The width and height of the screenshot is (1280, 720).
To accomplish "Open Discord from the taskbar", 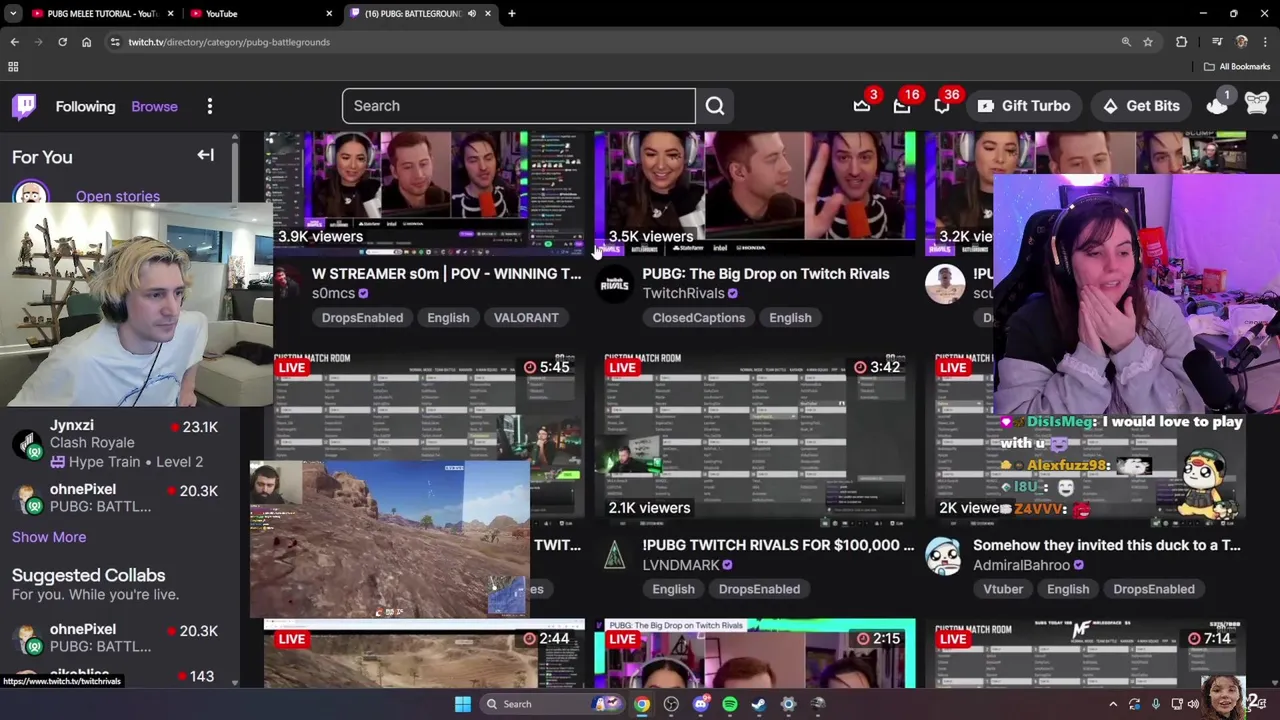I will [x=700, y=704].
